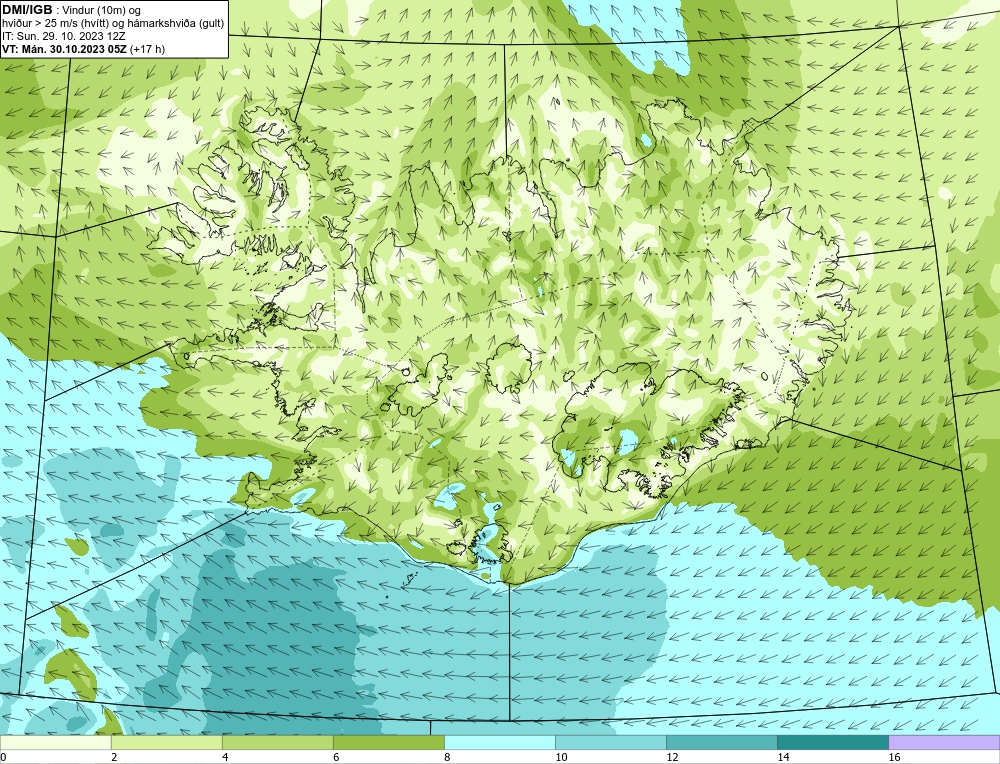This screenshot has width=1000, height=764.
Task: Click the 'IT: Sun. 29. 10. 2023 12Z' line
Action: click(x=64, y=36)
